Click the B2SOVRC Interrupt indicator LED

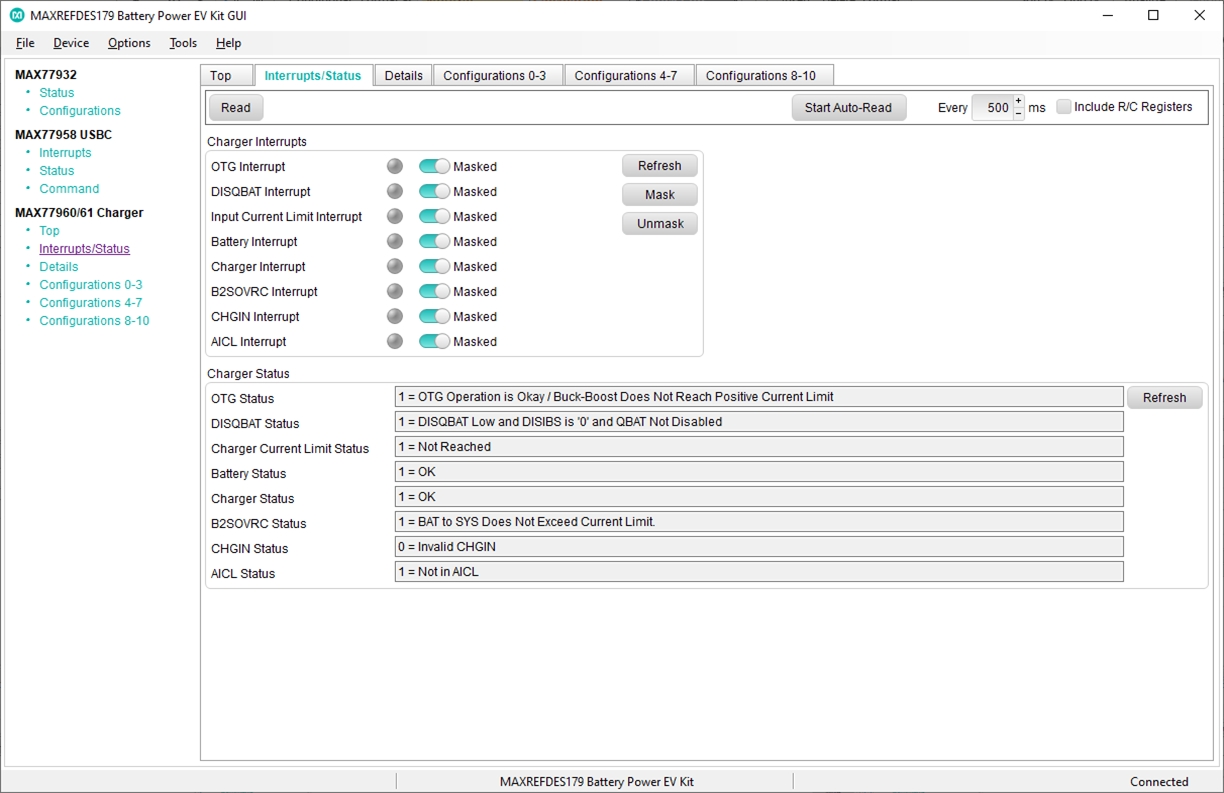tap(395, 291)
